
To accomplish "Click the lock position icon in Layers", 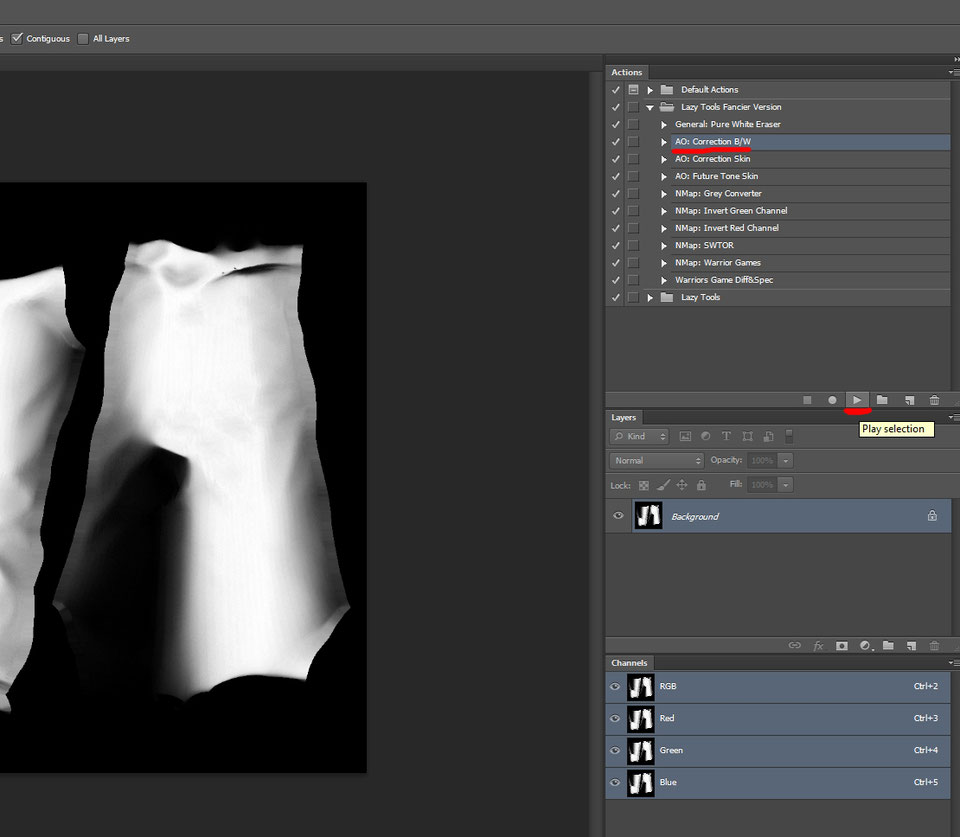I will coord(682,485).
